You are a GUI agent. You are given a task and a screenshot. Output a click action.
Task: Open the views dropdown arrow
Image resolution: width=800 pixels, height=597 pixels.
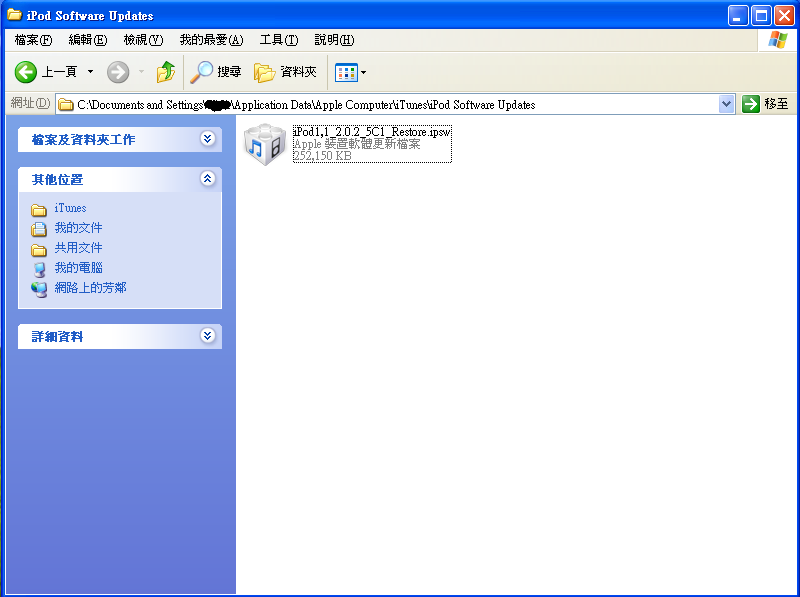coord(363,72)
